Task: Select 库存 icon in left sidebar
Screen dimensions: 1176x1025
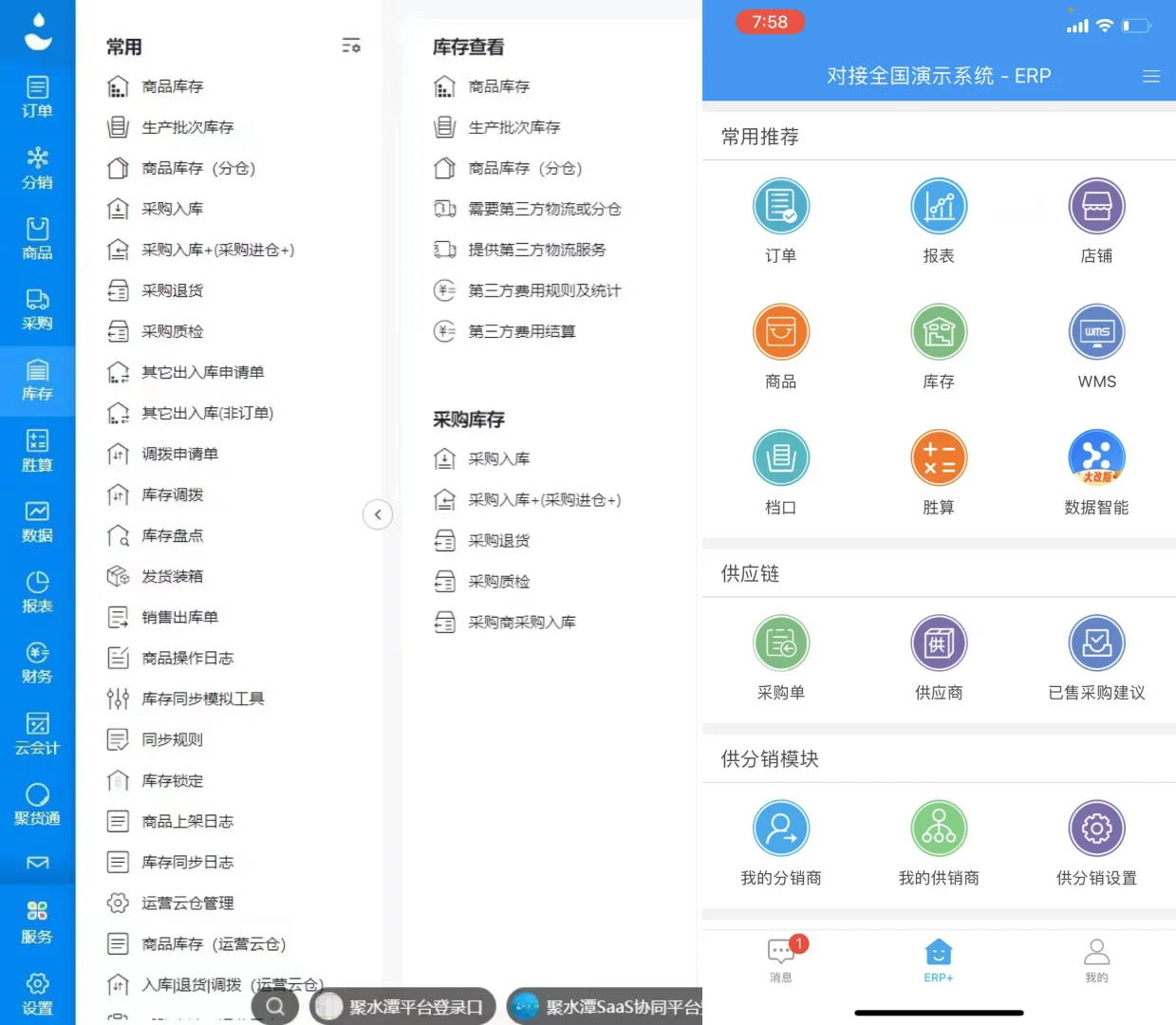Action: (x=37, y=382)
